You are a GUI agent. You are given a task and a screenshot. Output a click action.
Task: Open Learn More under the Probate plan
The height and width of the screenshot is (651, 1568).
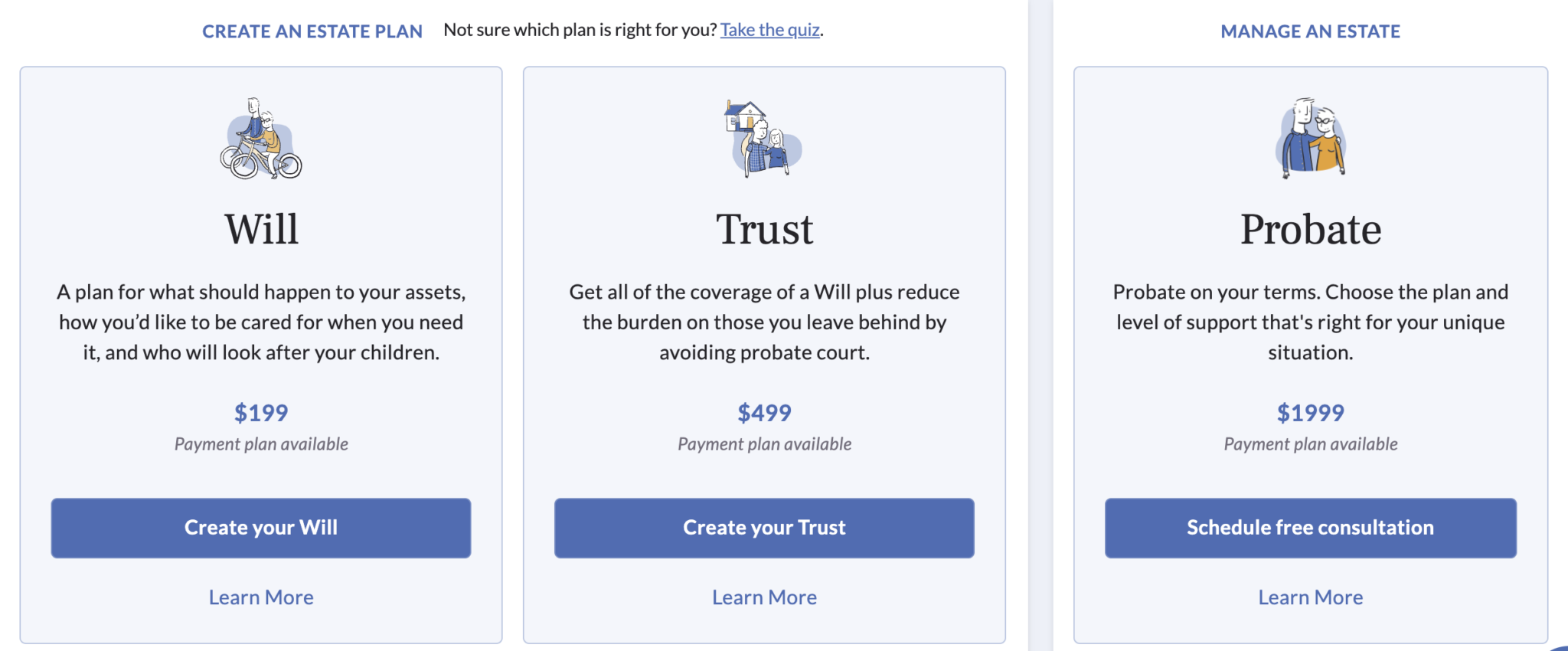[1310, 597]
